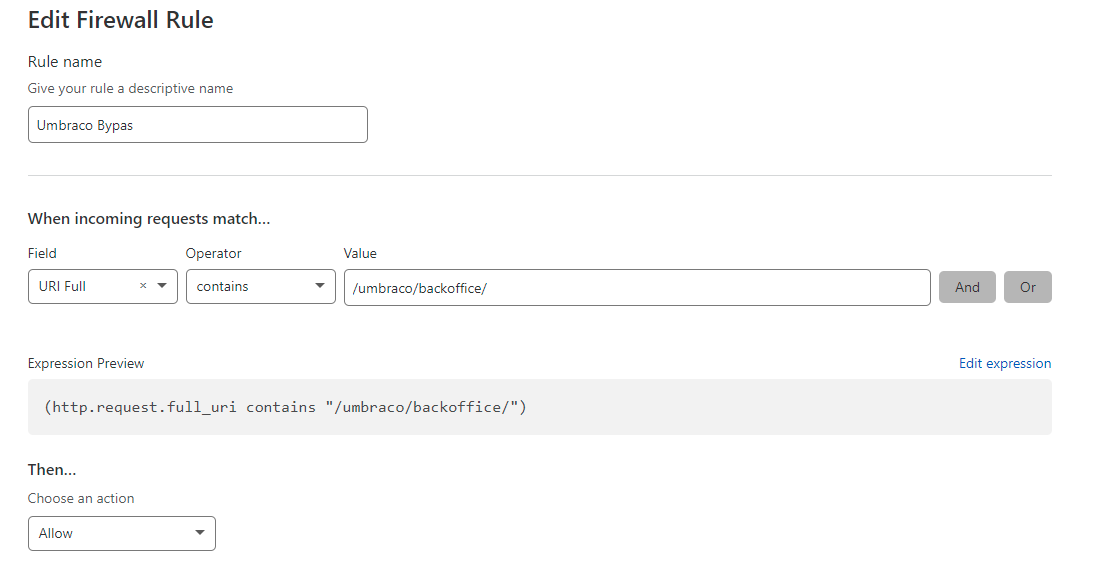Click the 'Give your rule a descriptive name' hint
This screenshot has height=580, width=1112.
(130, 88)
